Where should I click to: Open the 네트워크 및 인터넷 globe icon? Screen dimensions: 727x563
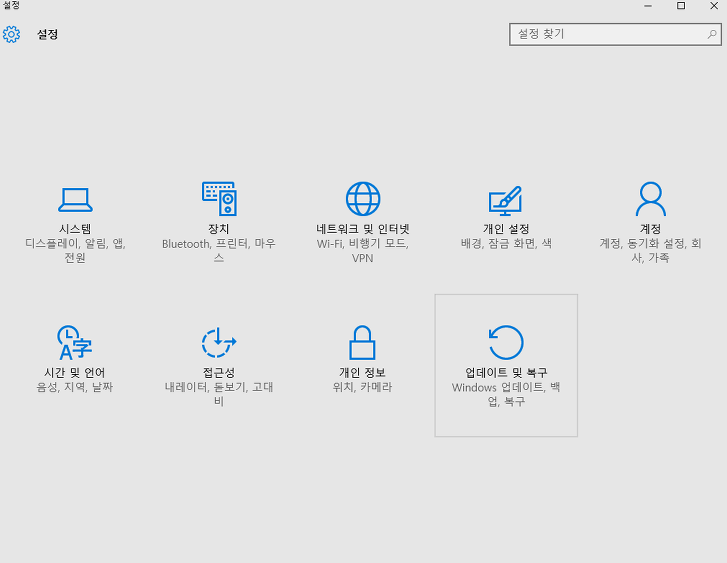click(363, 198)
